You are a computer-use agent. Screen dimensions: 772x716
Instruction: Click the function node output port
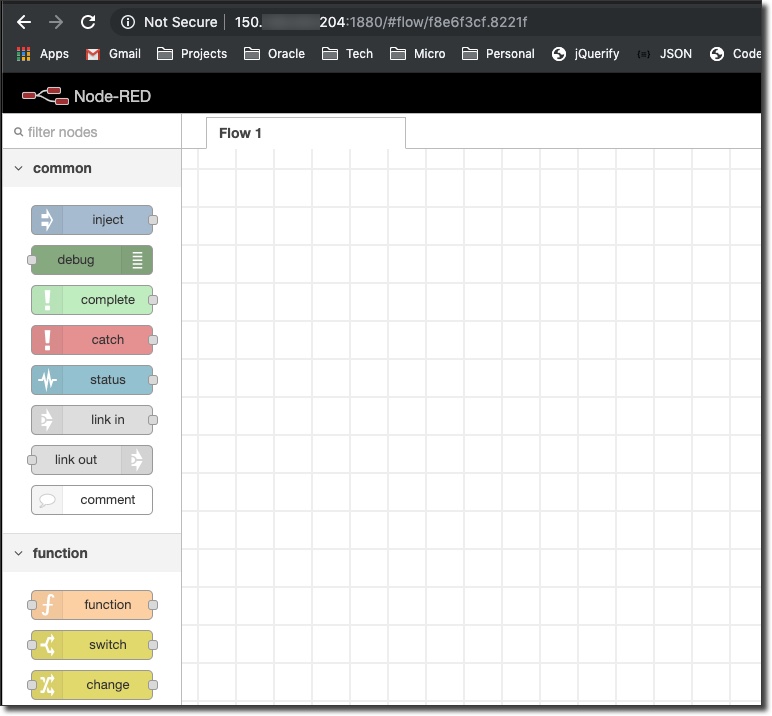coord(153,605)
